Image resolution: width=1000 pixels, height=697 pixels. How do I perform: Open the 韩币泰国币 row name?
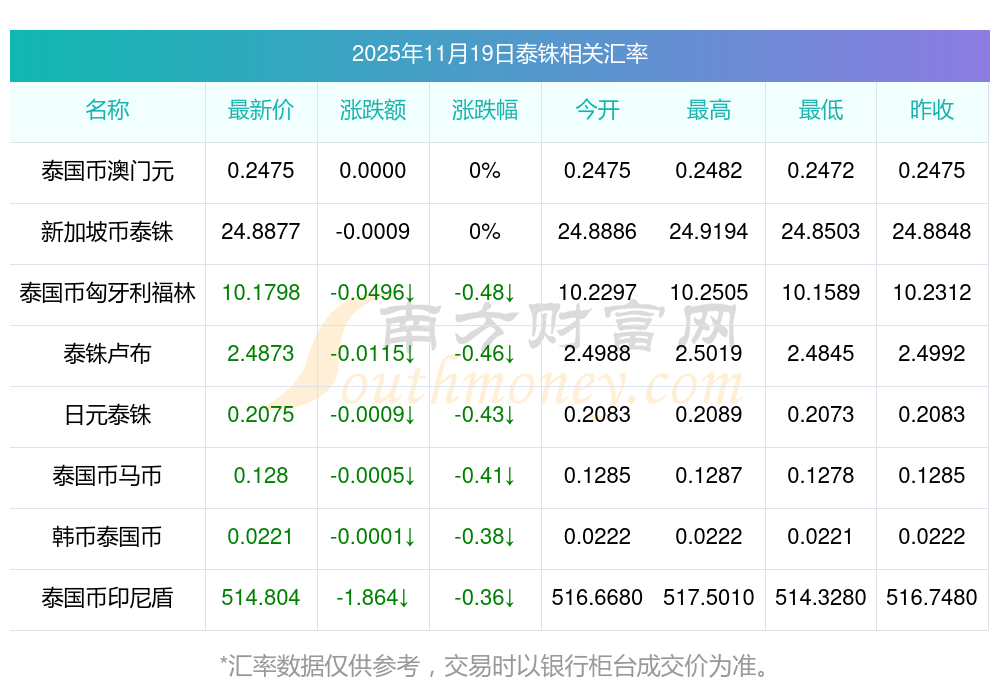pos(107,537)
